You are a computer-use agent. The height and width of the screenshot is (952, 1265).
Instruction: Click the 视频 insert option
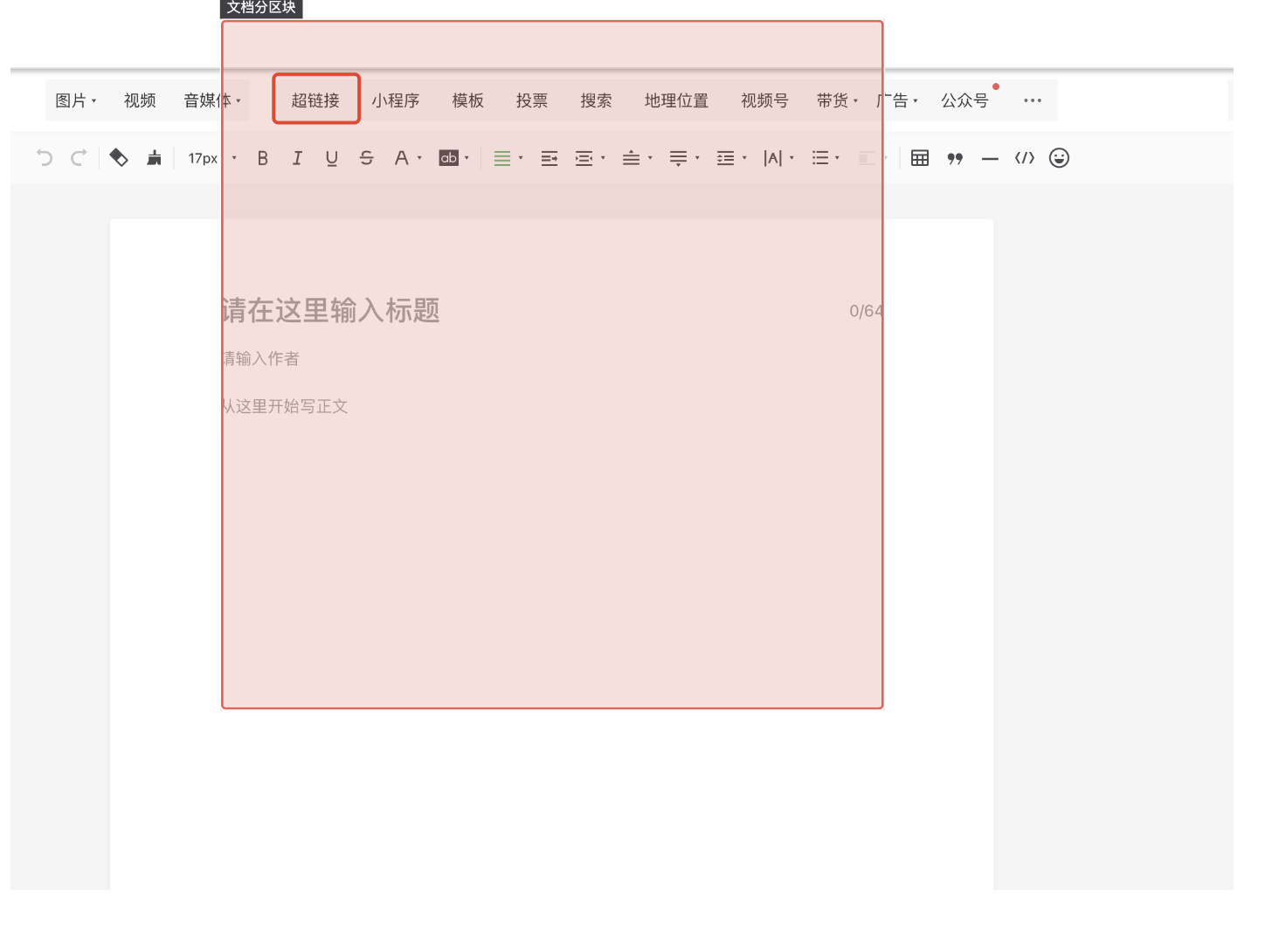tap(140, 100)
